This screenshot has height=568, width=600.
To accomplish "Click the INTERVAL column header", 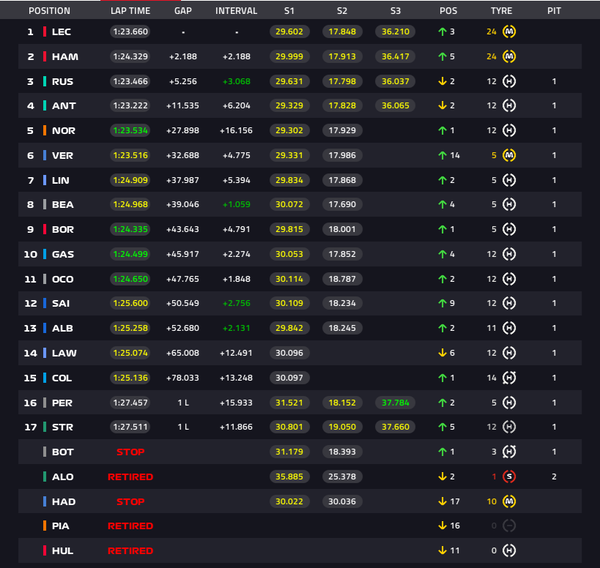I will tap(236, 11).
